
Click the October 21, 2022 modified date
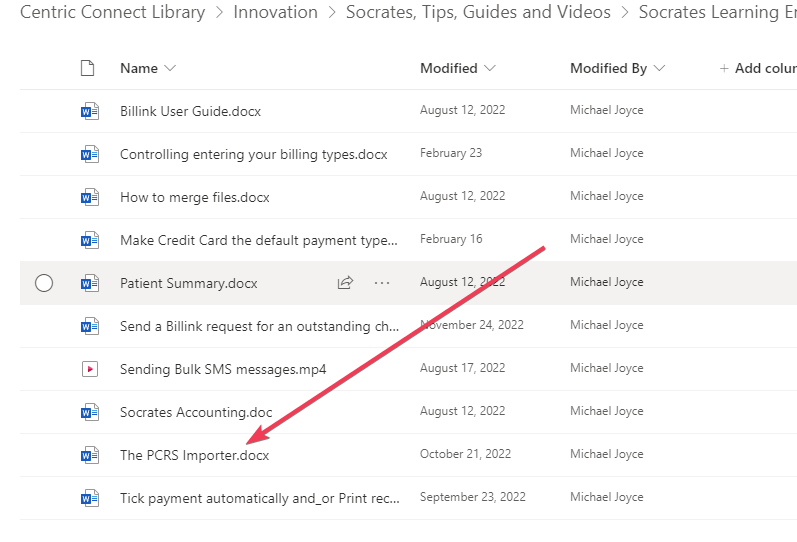(465, 454)
